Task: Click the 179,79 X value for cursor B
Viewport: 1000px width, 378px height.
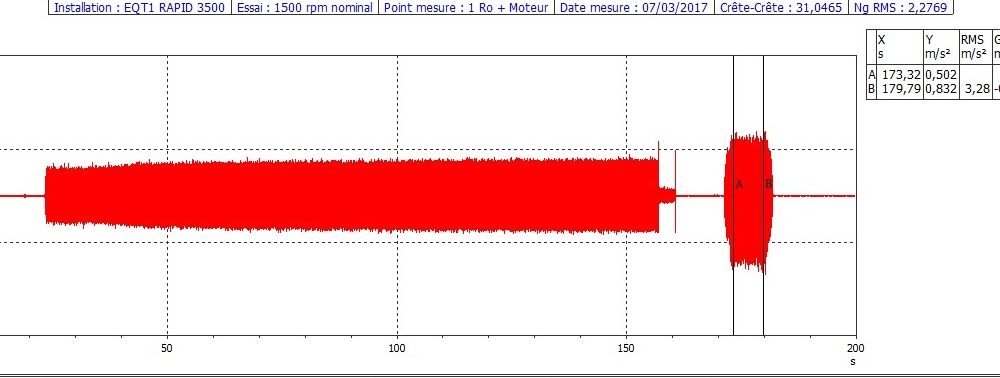Action: click(x=899, y=89)
